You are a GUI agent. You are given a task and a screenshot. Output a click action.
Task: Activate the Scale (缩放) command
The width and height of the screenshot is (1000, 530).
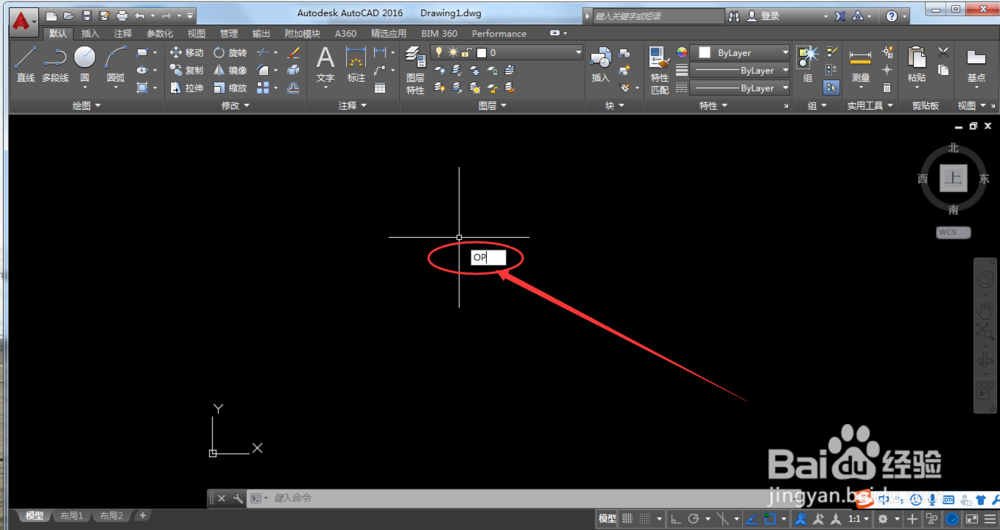(230, 88)
